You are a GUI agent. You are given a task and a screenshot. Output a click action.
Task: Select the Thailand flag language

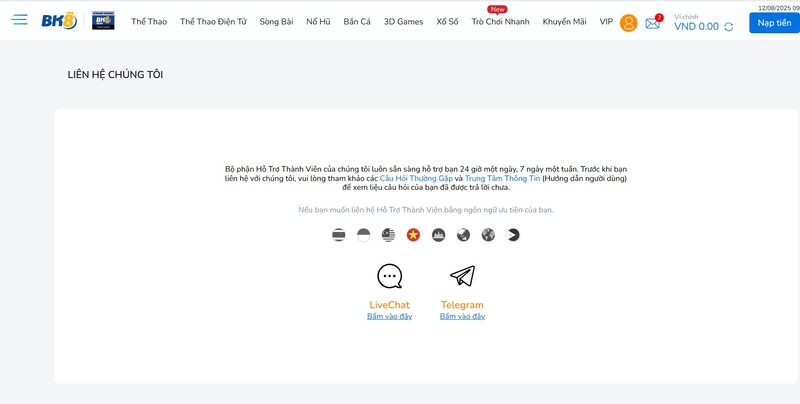click(338, 235)
